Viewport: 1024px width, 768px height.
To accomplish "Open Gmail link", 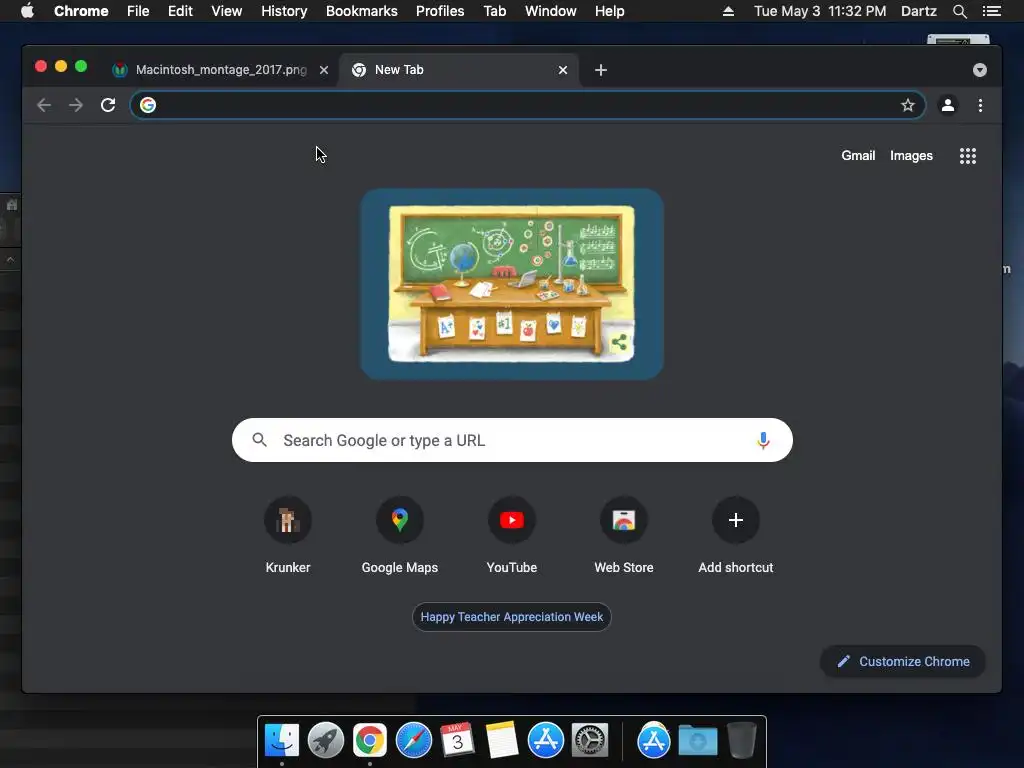I will (x=858, y=155).
